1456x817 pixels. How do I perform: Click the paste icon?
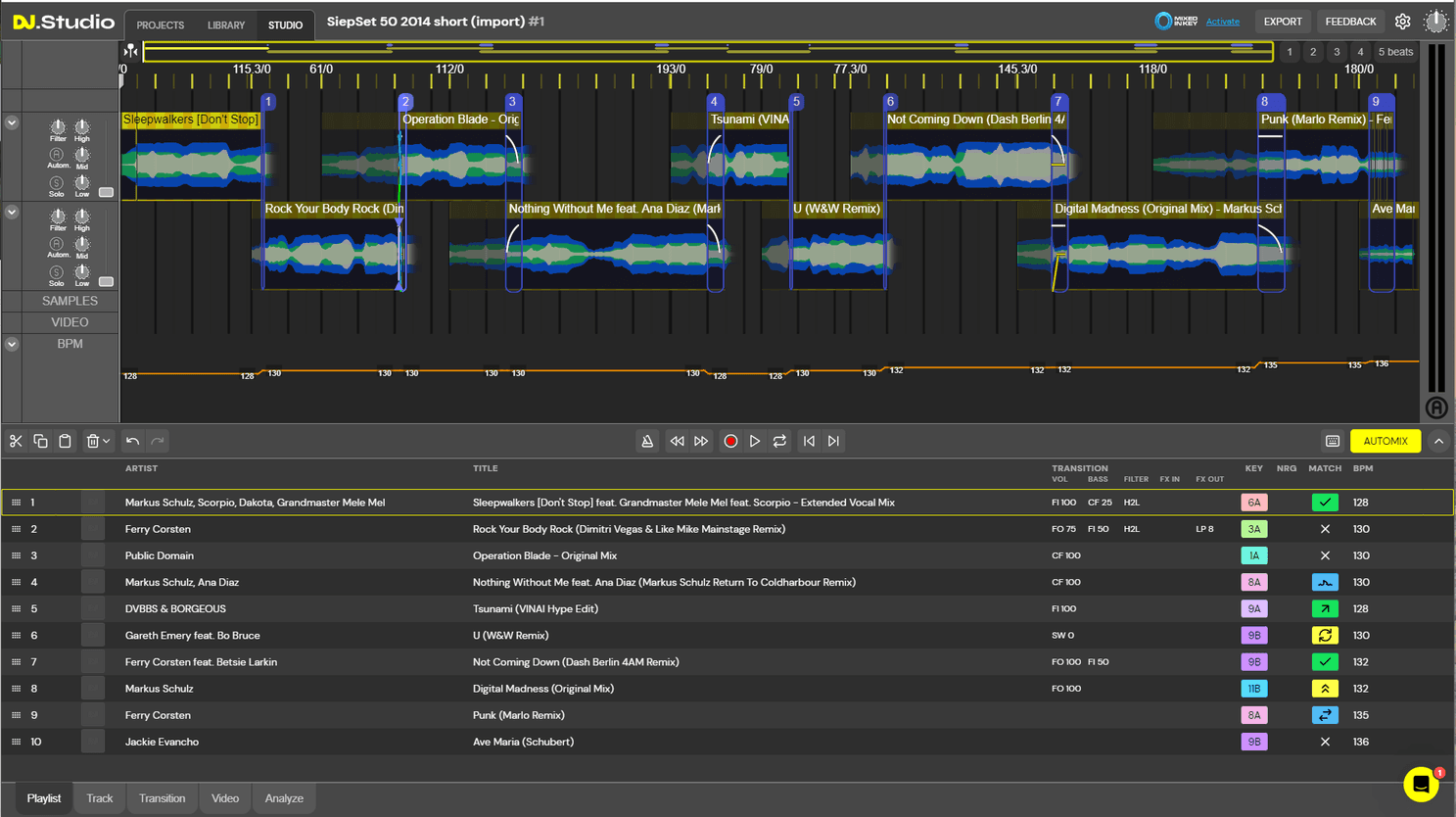[65, 441]
